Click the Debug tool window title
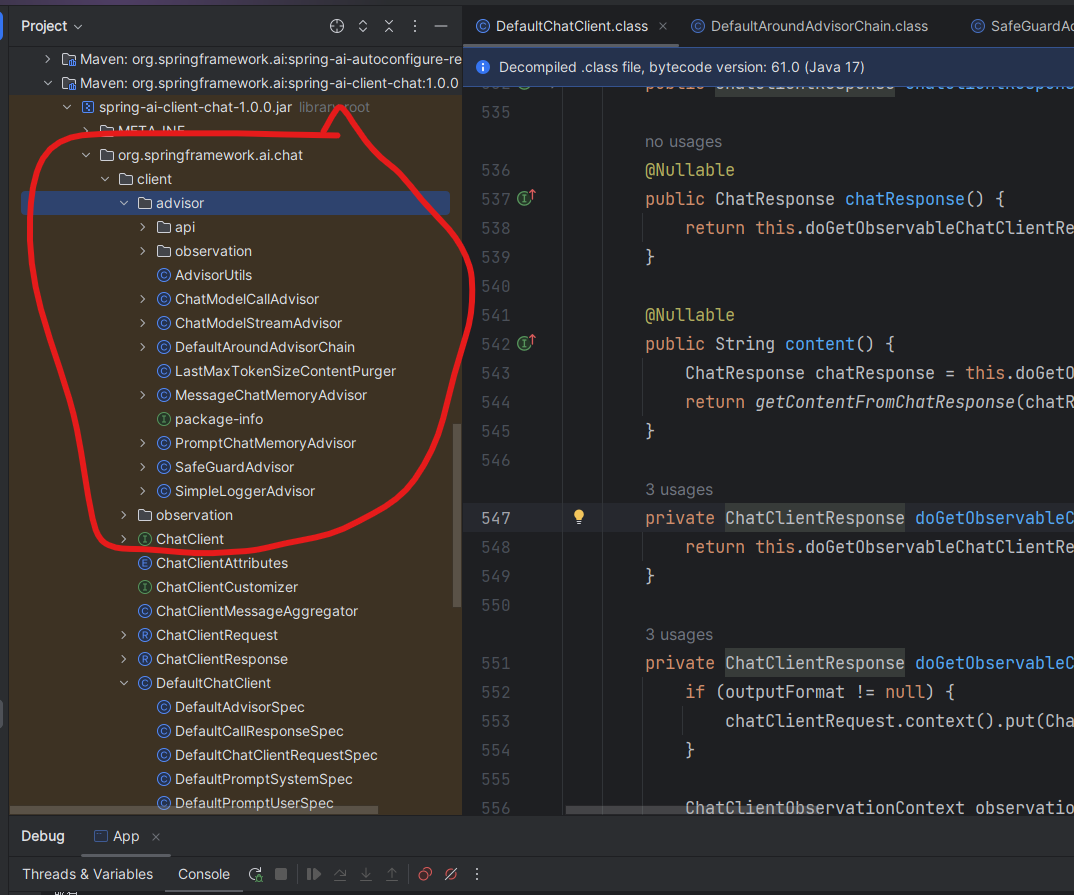The height and width of the screenshot is (895, 1074). (x=42, y=836)
